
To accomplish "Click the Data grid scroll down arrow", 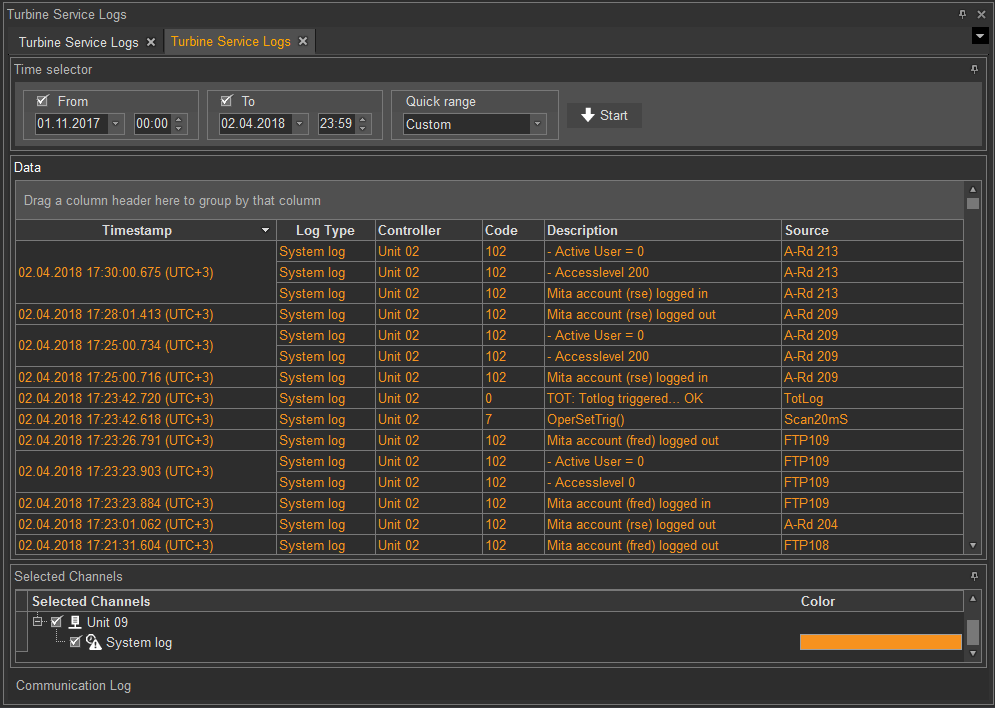I will point(973,545).
